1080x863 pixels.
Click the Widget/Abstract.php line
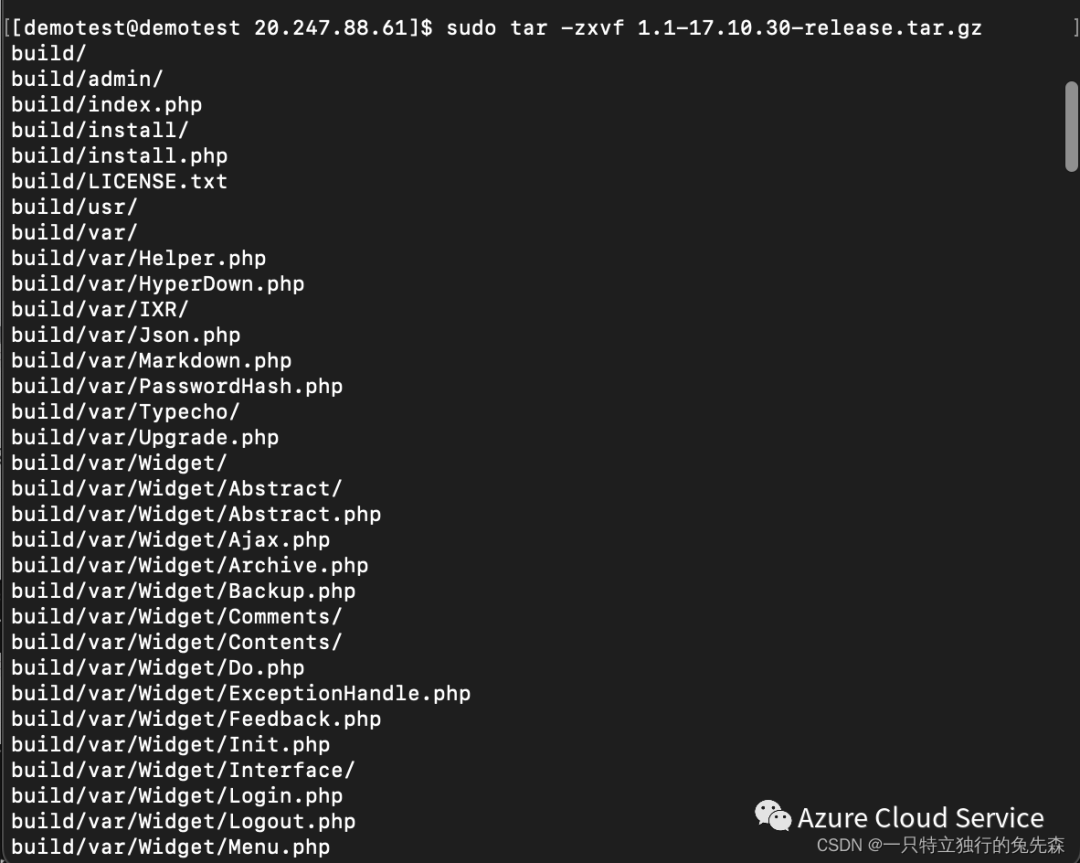tap(196, 514)
